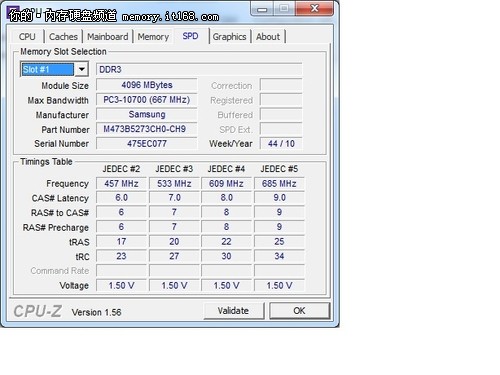The image size is (500, 375).
Task: Click the 4096 MBytes module size value
Action: pos(147,85)
